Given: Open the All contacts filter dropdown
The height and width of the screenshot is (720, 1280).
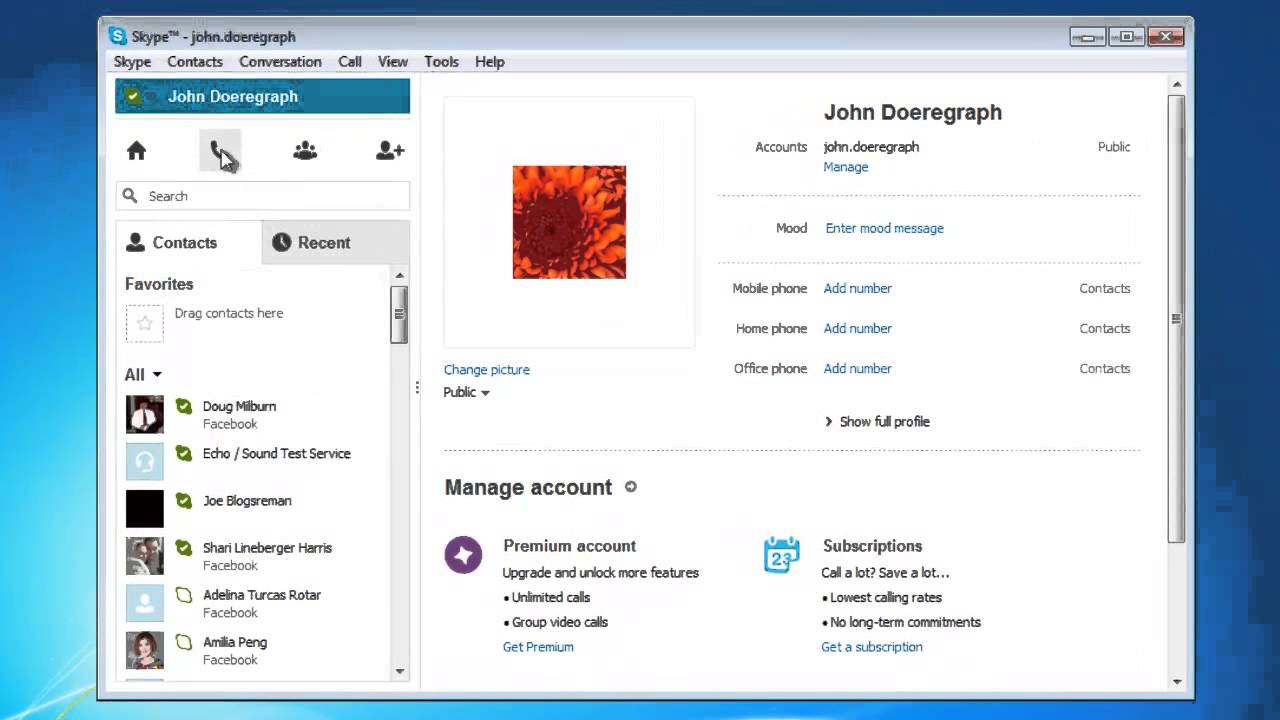Looking at the screenshot, I should (x=143, y=375).
